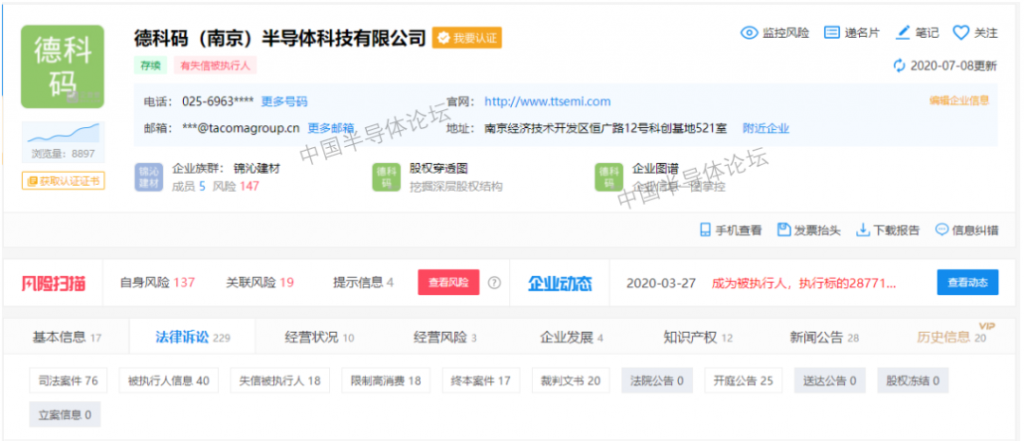Open the 更多号码 link
Image resolution: width=1024 pixels, height=441 pixels.
click(284, 101)
